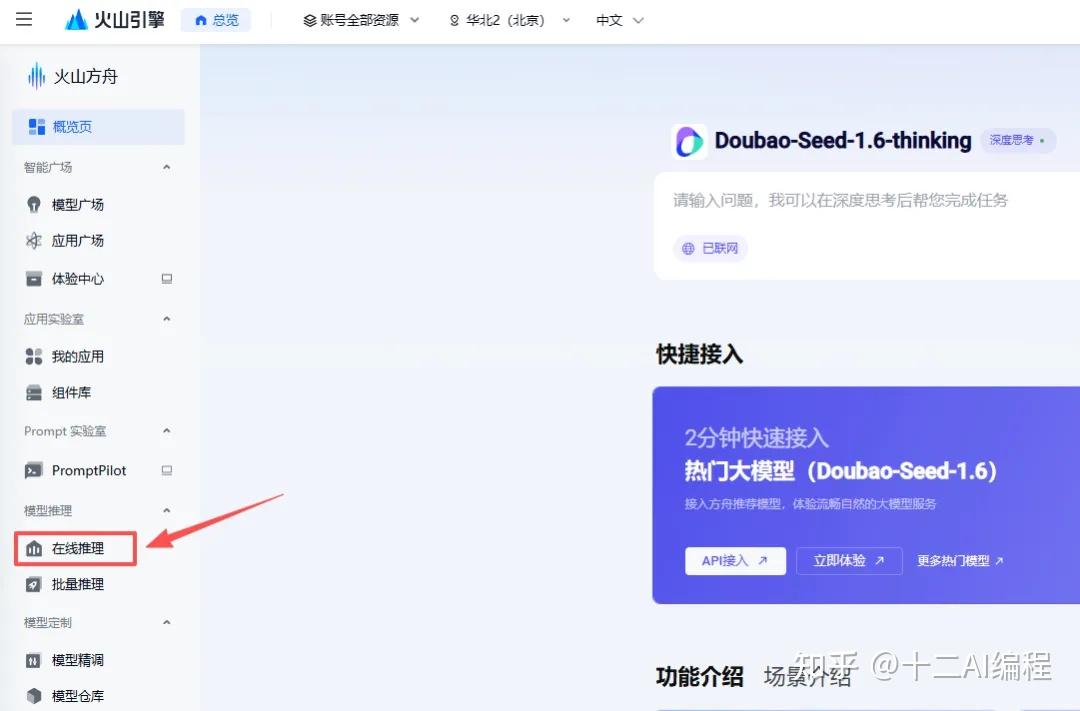This screenshot has height=711, width=1080.
Task: Open the 模型精调 page
Action: point(76,659)
